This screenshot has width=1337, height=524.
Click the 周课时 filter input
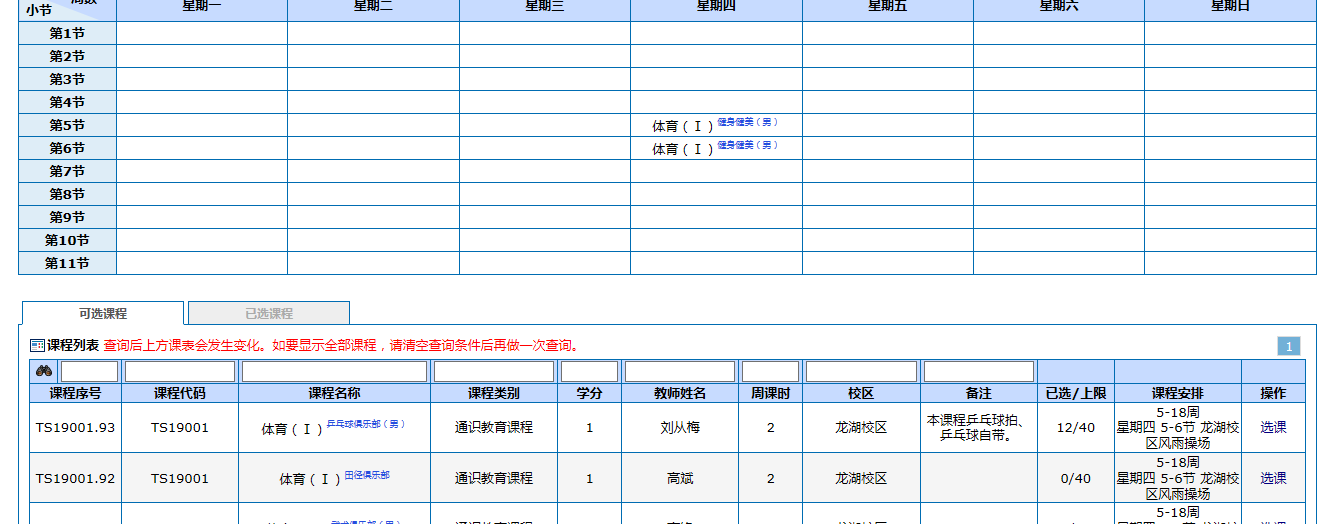coord(770,371)
